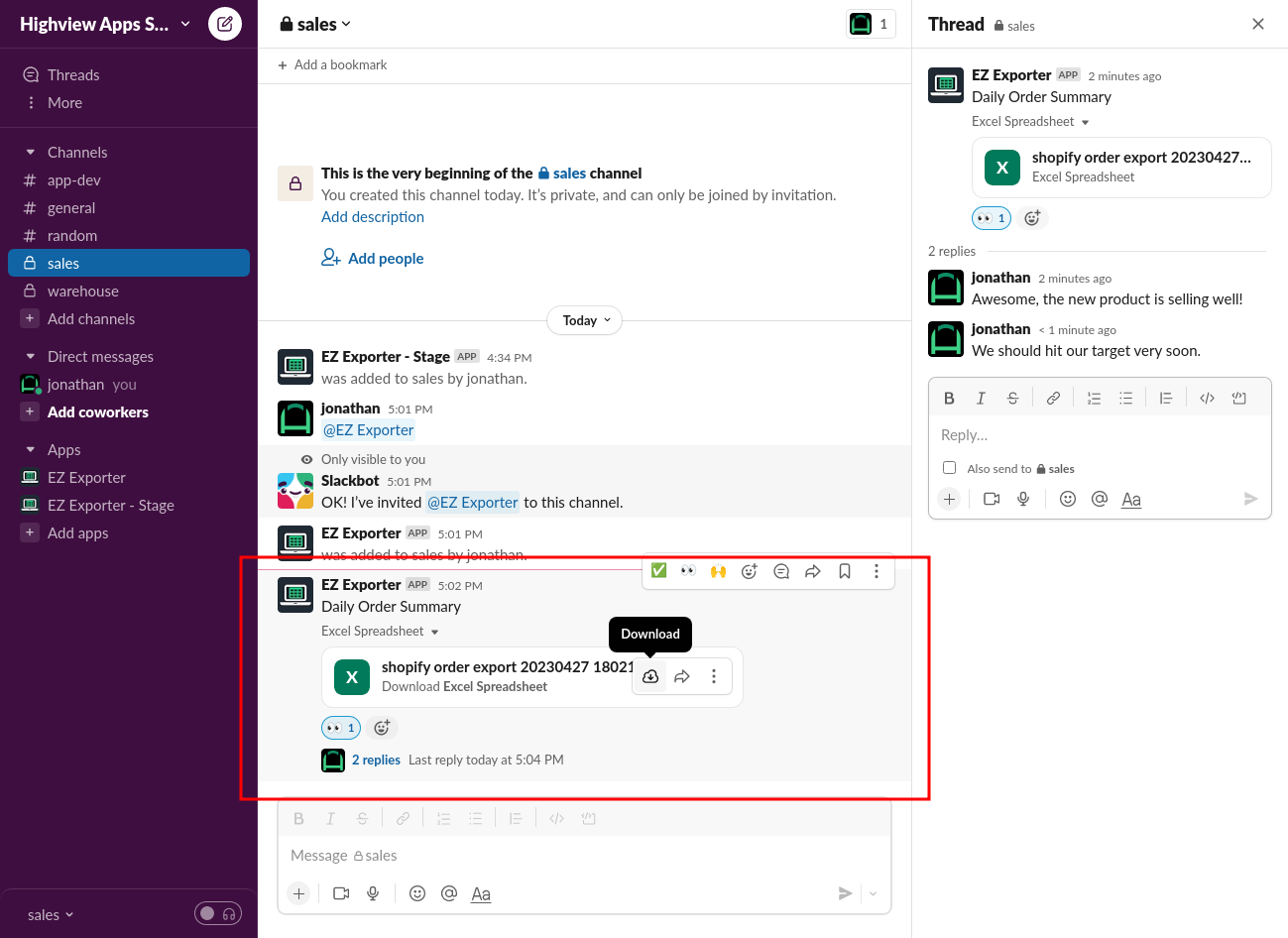The height and width of the screenshot is (938, 1288).
Task: React with white check mark emoji
Action: (658, 571)
